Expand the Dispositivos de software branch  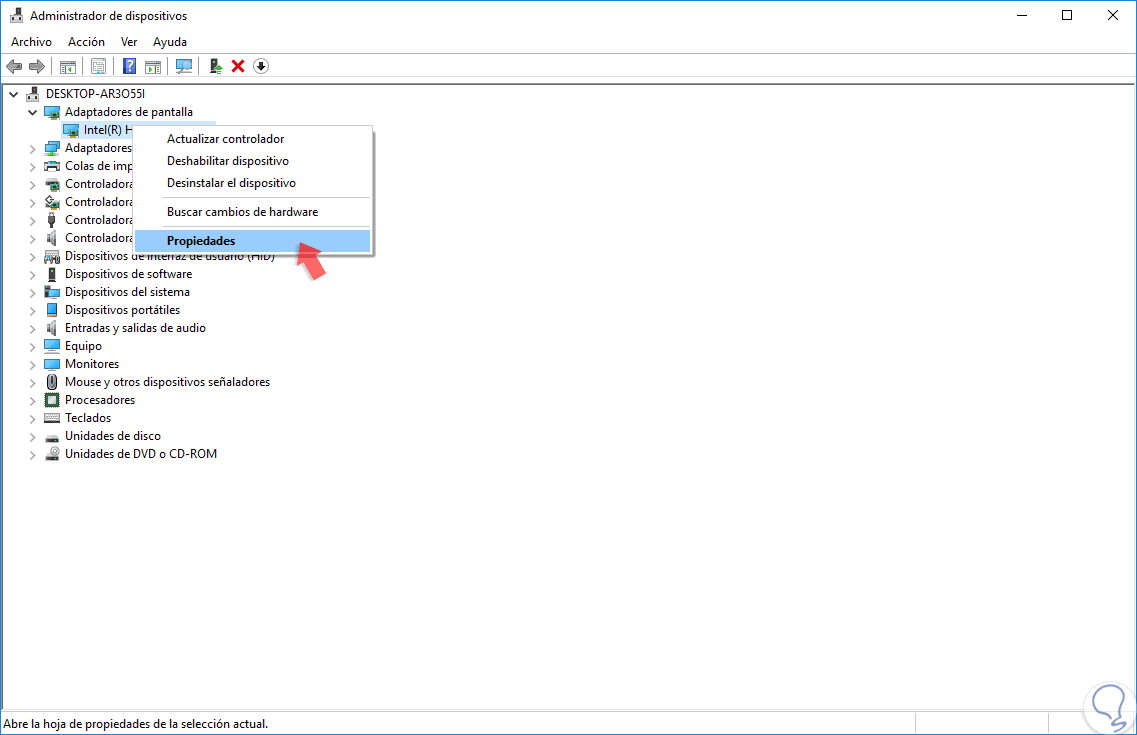click(x=33, y=275)
